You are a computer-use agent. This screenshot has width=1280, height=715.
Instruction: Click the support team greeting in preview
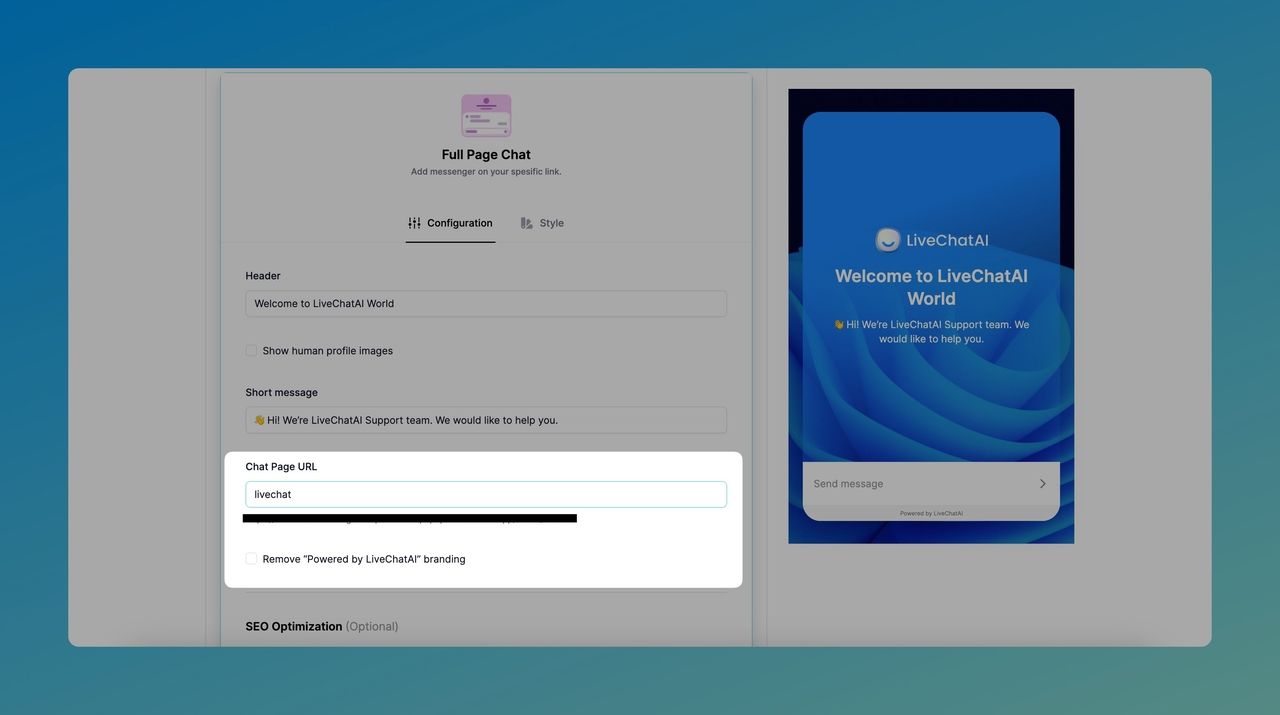click(x=931, y=332)
